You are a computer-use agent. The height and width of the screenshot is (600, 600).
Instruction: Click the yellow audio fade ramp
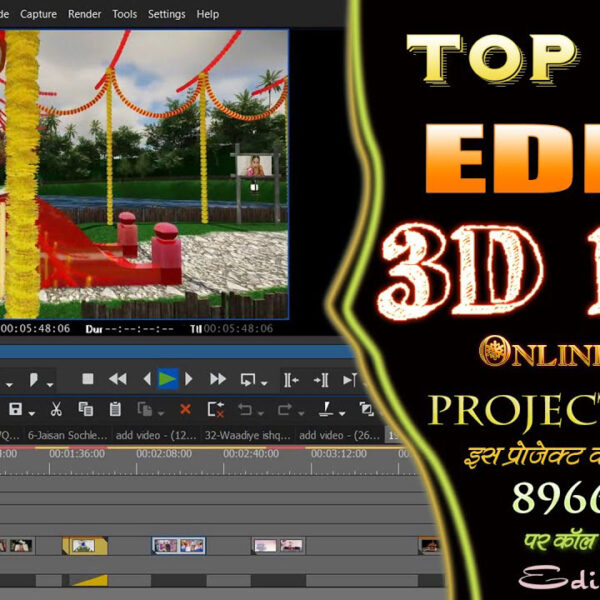90,580
